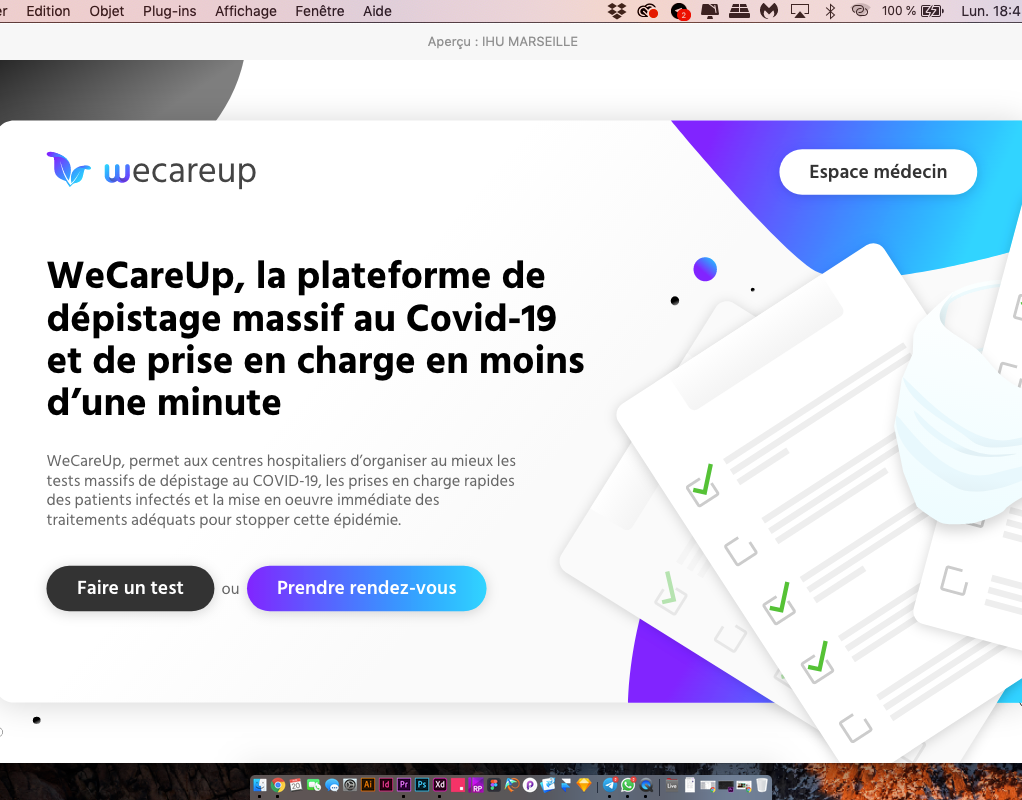The height and width of the screenshot is (800, 1022).
Task: Open Telegram from the Dock
Action: click(x=609, y=785)
